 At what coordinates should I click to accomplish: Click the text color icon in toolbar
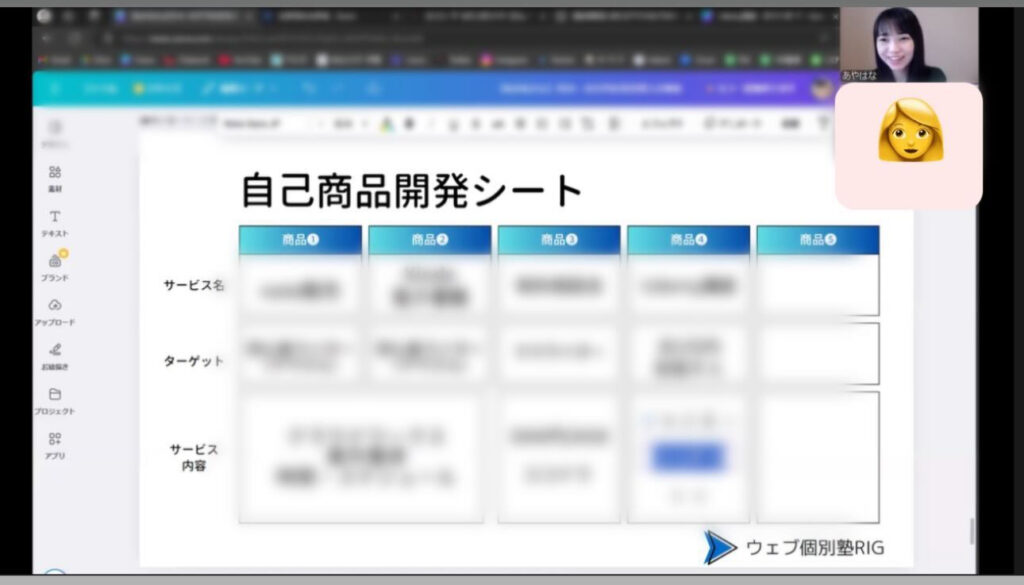point(387,124)
